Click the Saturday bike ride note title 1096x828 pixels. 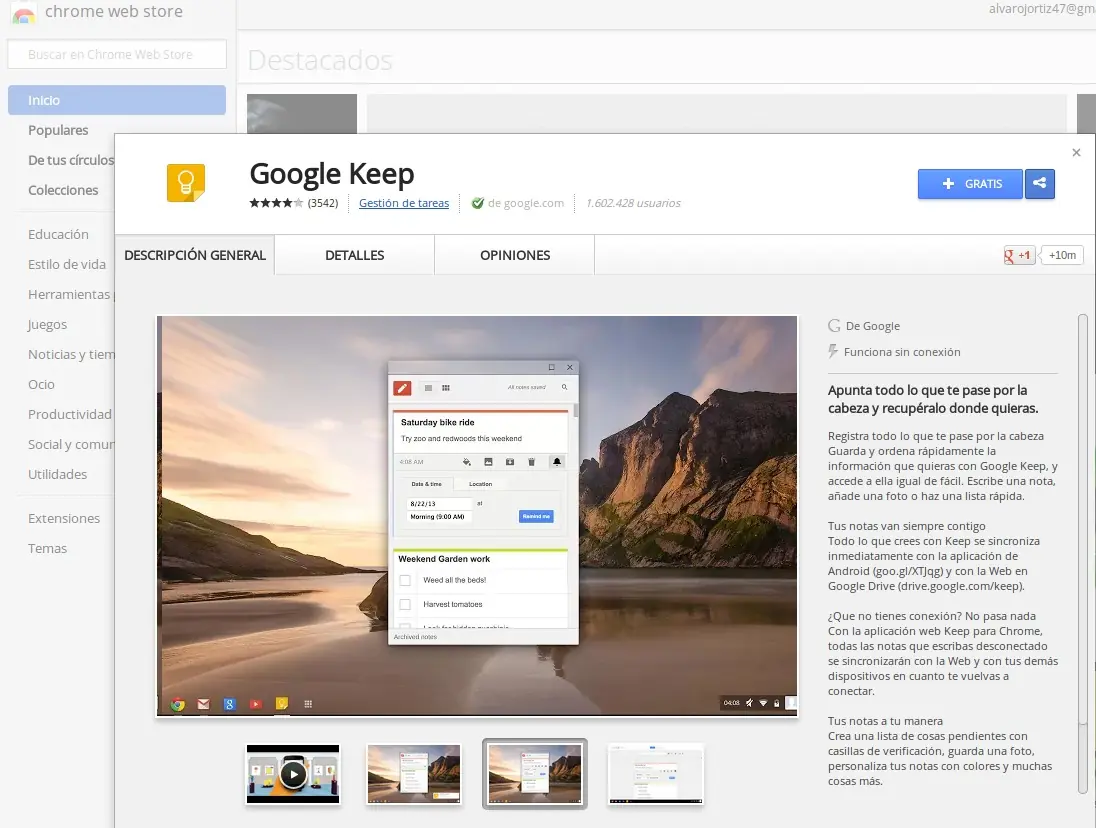(438, 422)
